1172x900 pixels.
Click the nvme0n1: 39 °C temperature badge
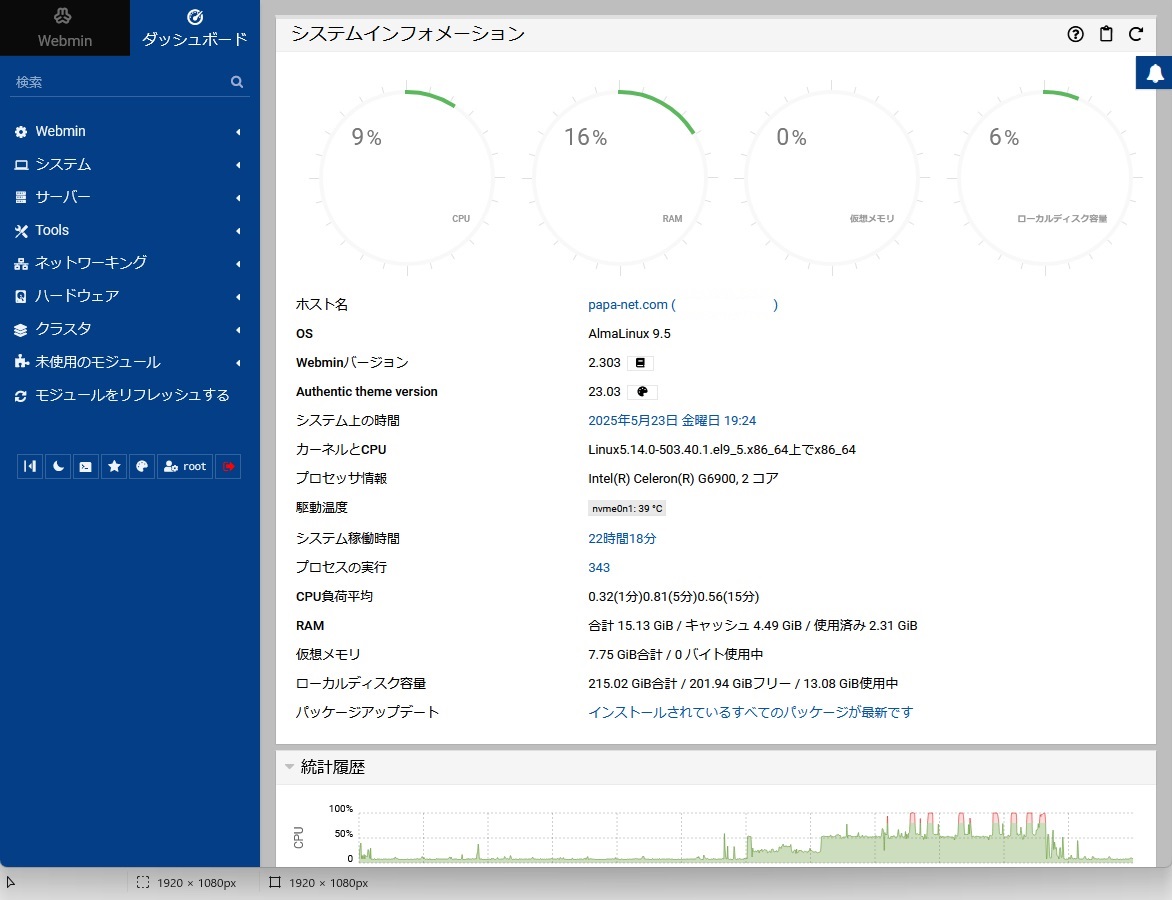click(x=627, y=508)
